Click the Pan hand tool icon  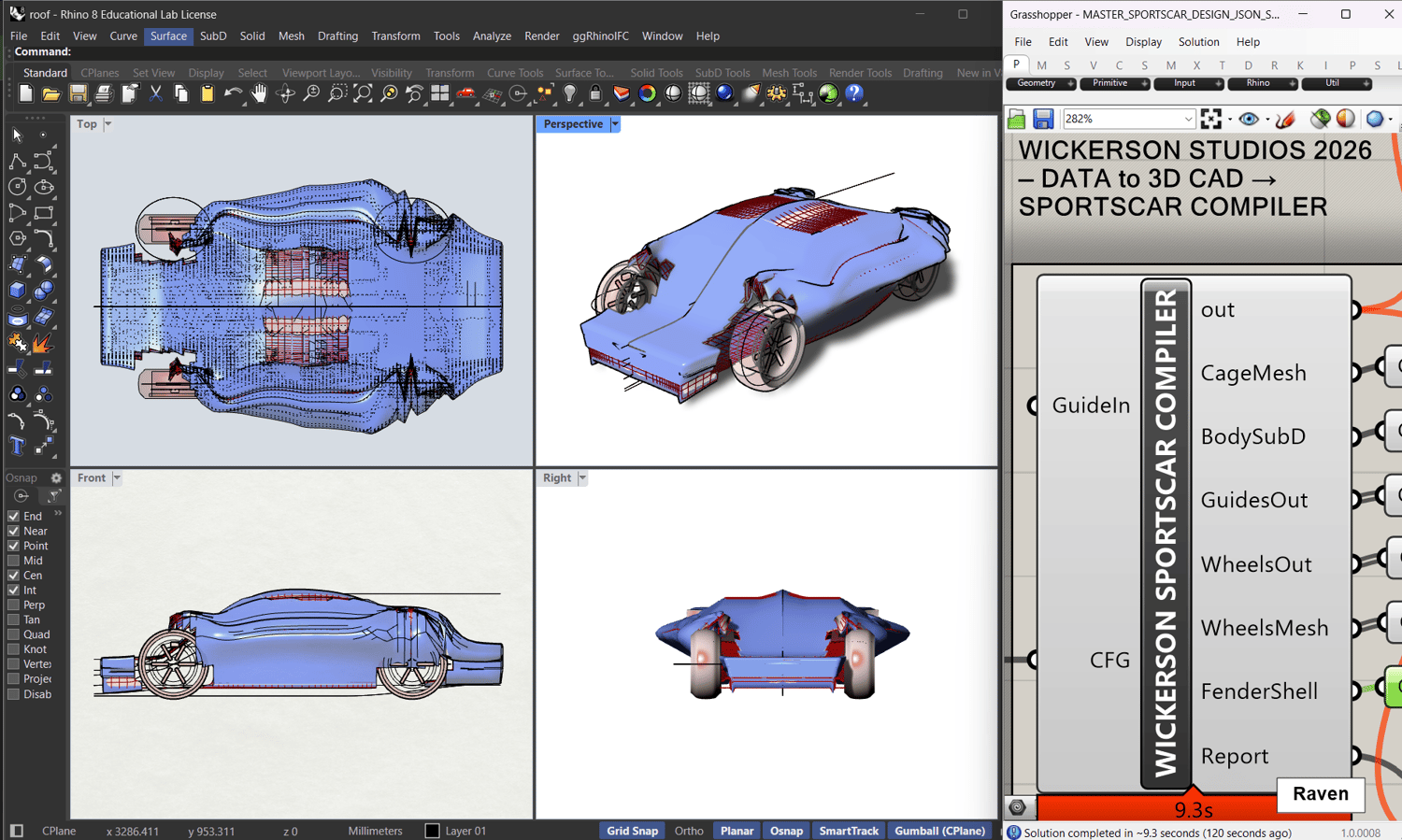259,93
